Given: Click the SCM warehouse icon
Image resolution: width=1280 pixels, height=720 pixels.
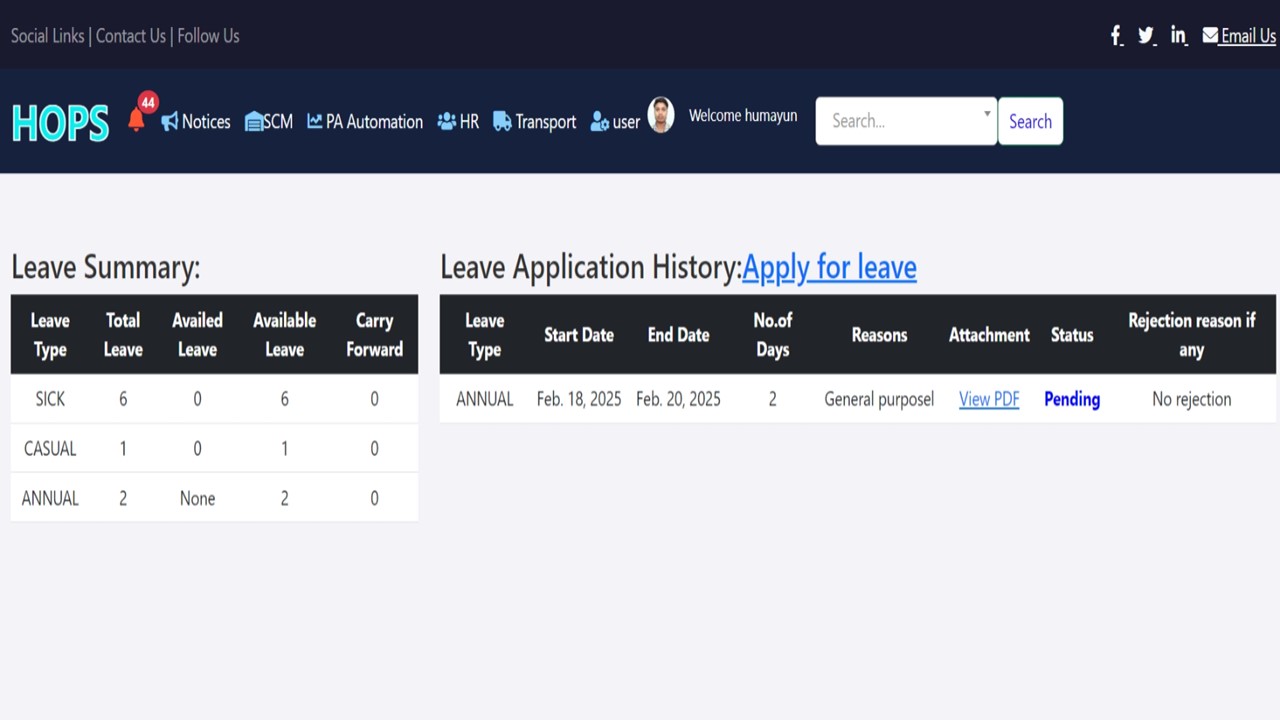Looking at the screenshot, I should pos(254,121).
